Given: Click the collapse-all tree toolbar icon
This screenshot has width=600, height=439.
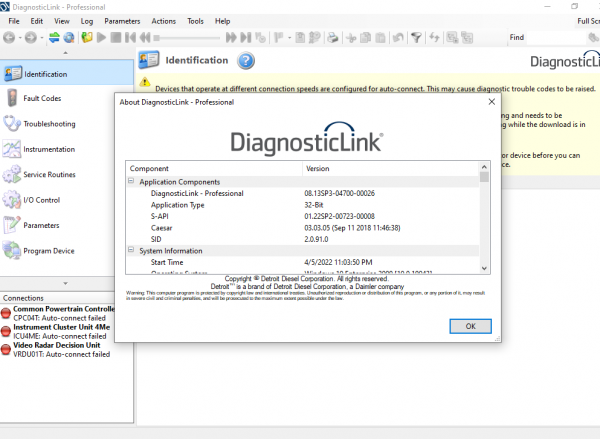Looking at the screenshot, I should point(467,38).
